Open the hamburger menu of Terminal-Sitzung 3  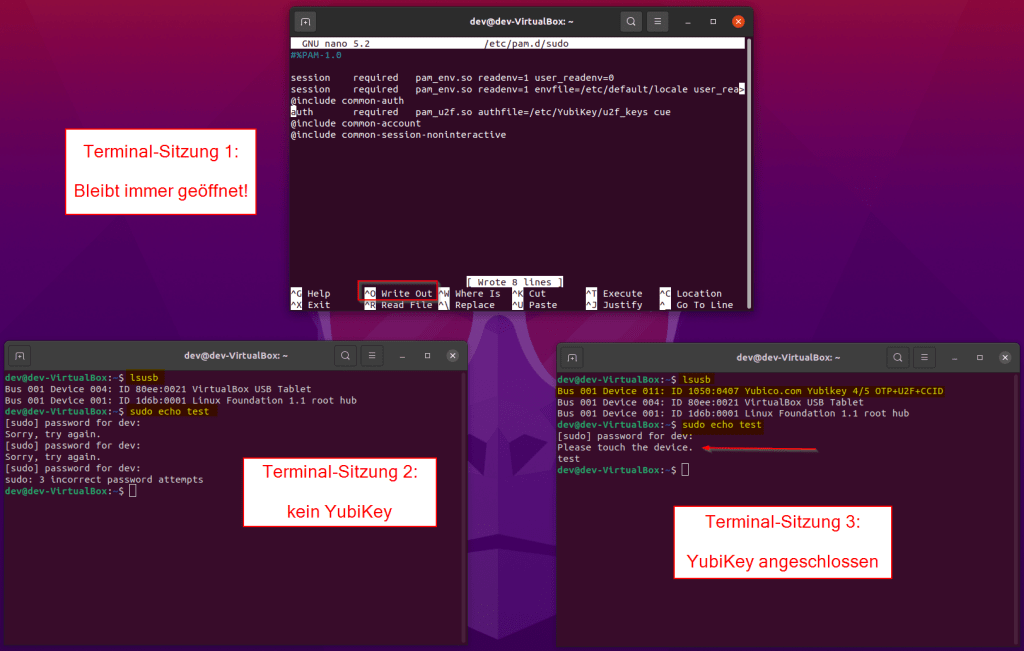tap(923, 357)
